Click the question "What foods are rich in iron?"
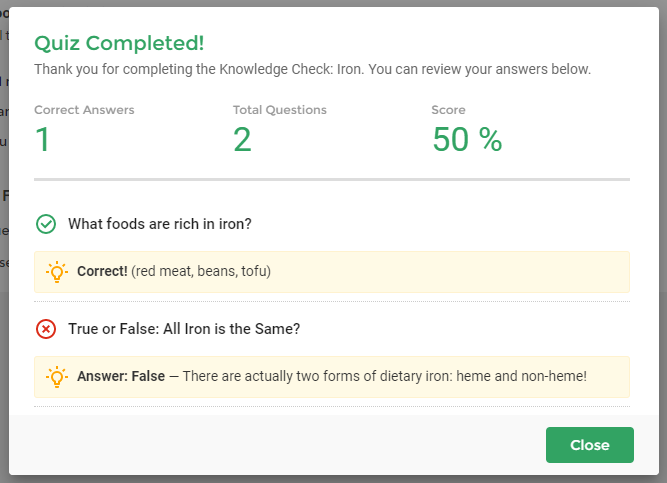Screen dimensions: 667x483 (x=160, y=224)
